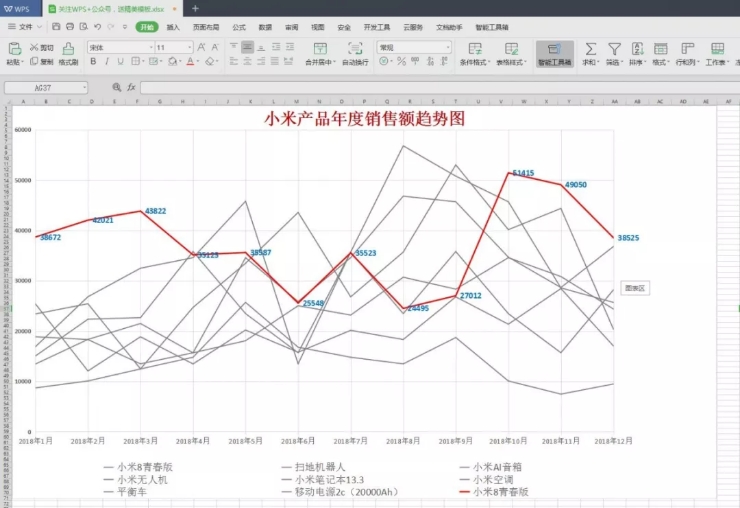Click the chart title 小米产品年度销售额趋势图
Viewport: 740px width, 508px height.
[364, 119]
